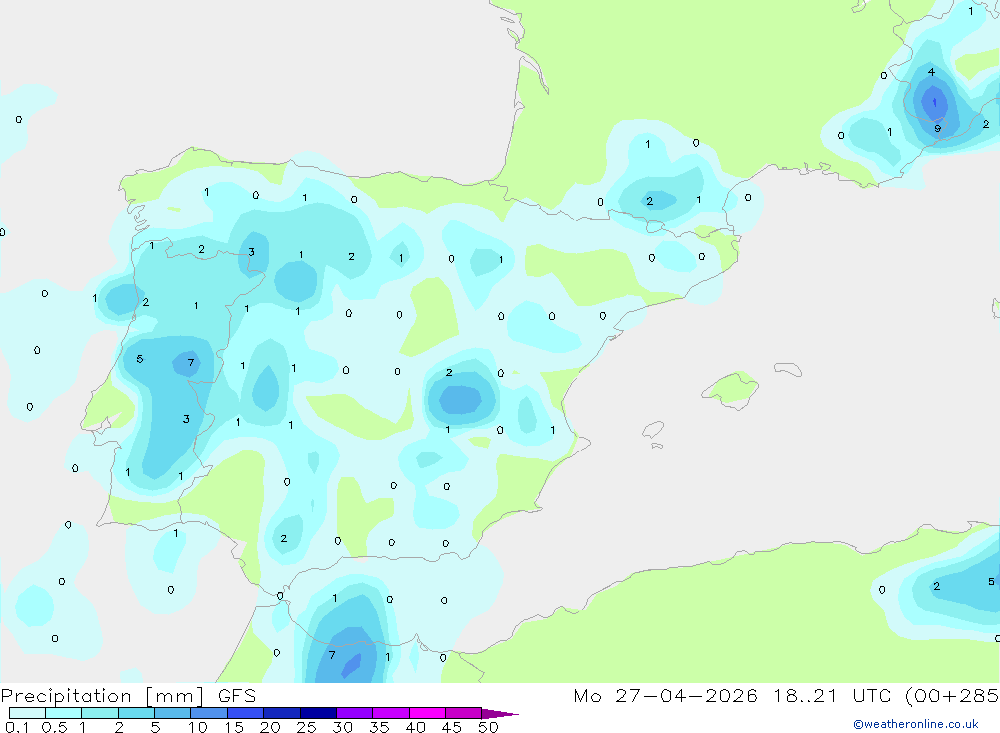This screenshot has width=1000, height=733.
Task: Click the weatheronline.co.uk copyright link
Action: (916, 724)
